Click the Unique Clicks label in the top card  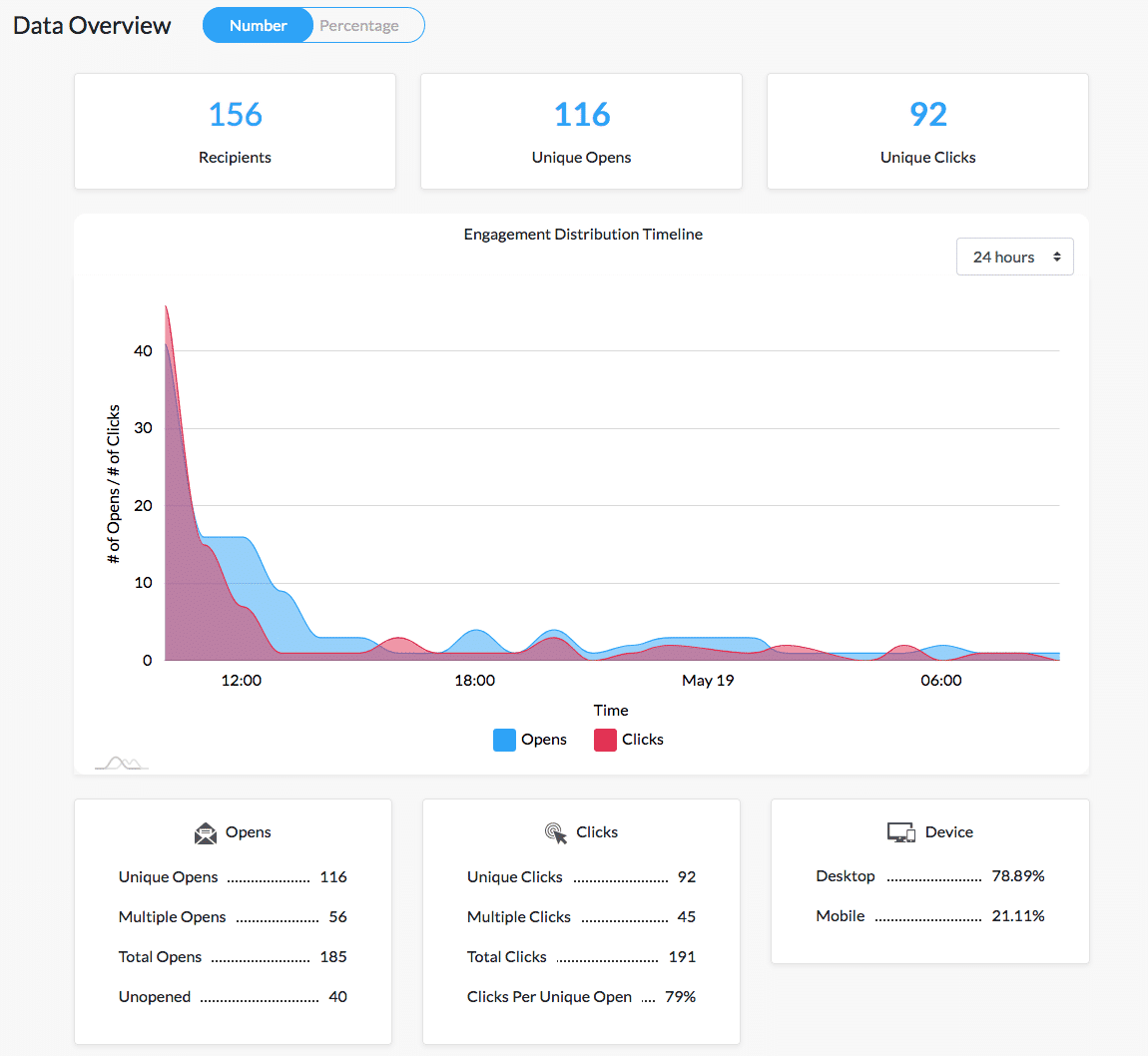pos(927,158)
